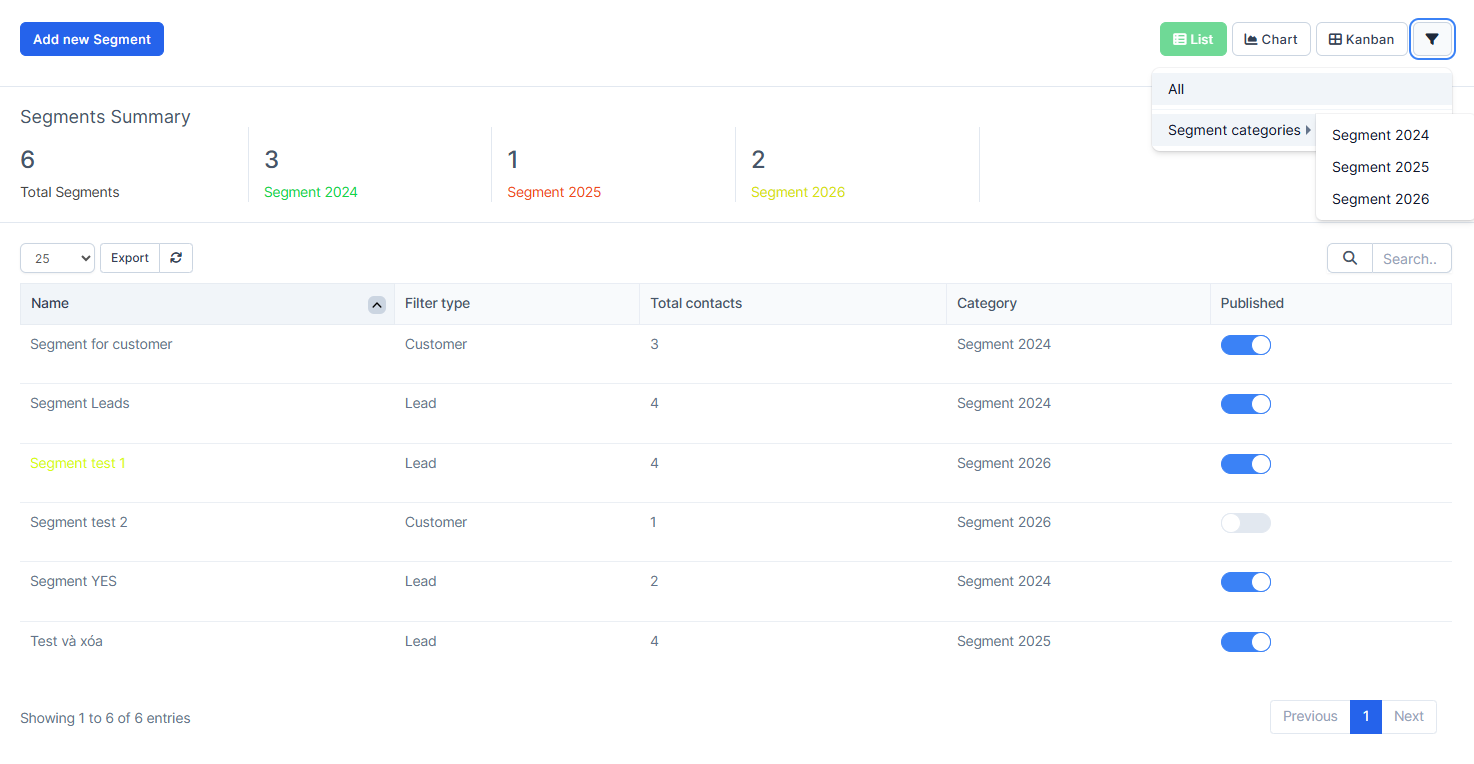Screen dimensions: 1474x764
Task: Switch to Kanban view
Action: click(x=1361, y=39)
